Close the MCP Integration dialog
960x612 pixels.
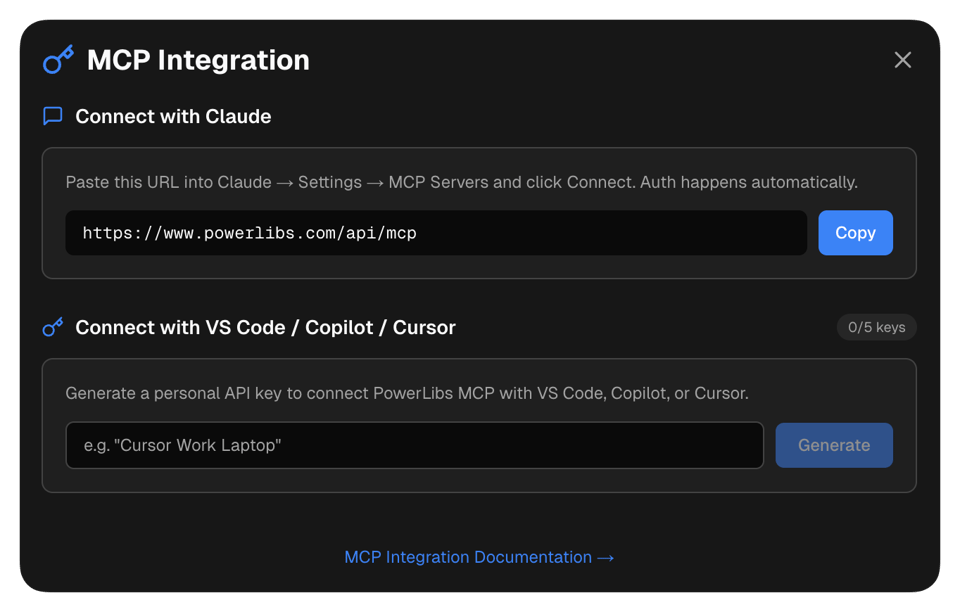pyautogui.click(x=902, y=60)
